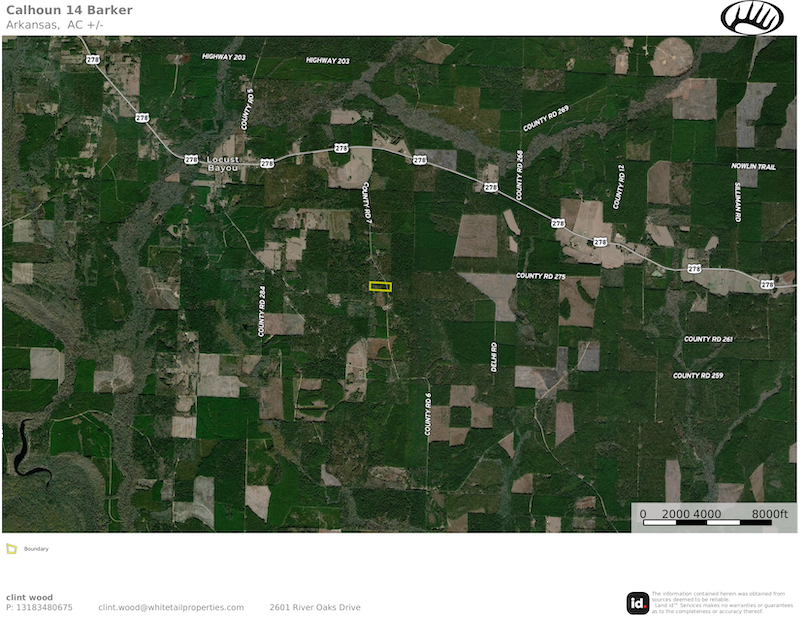Click the Delhi Rd label
800x618 pixels.
[493, 358]
